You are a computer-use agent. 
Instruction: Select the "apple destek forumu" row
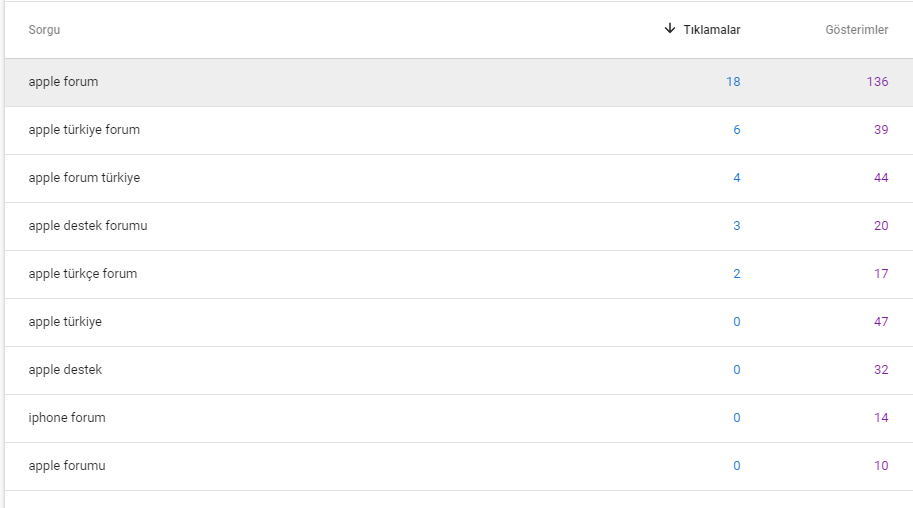pos(459,226)
